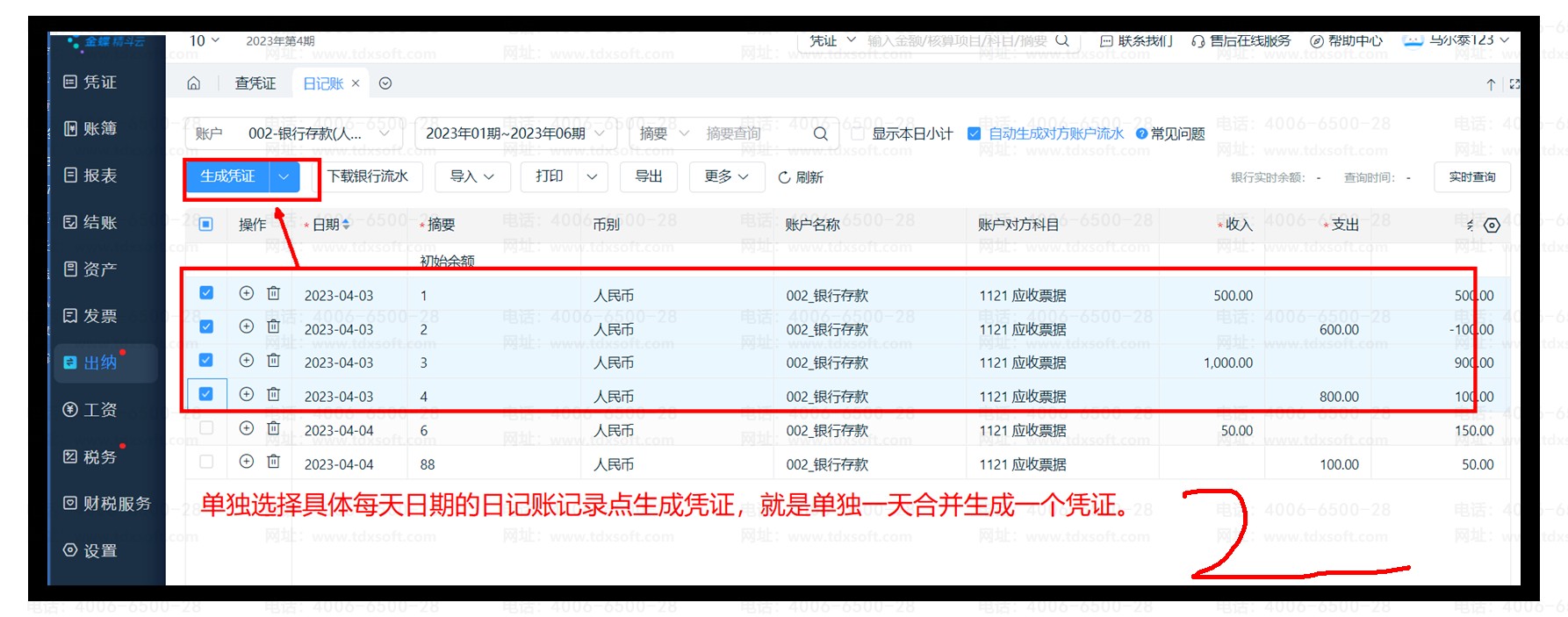Image resolution: width=1568 pixels, height=617 pixels.
Task: Expand the 生成凭证 dropdown arrow
Action: pos(284,176)
